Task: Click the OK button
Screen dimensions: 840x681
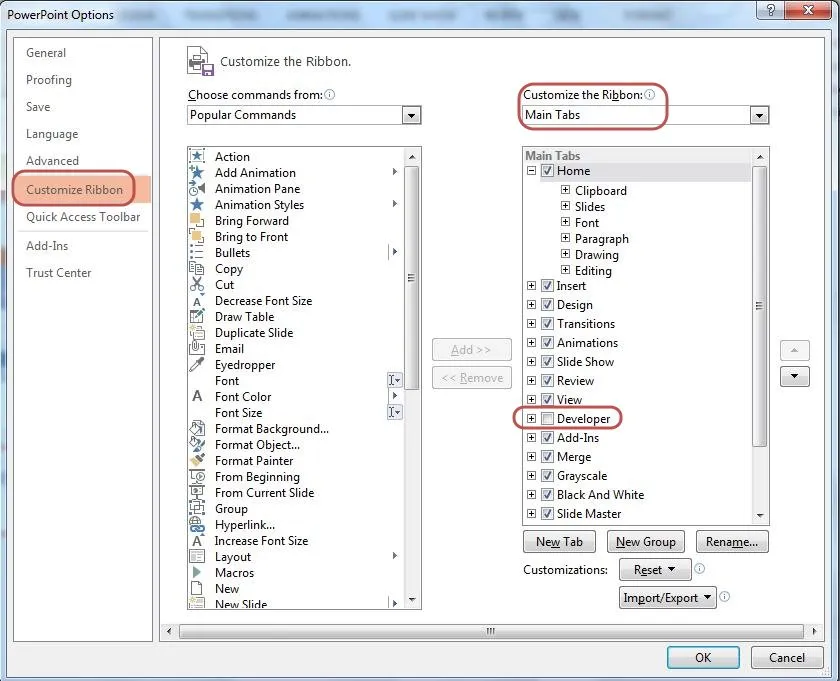Action: point(703,657)
